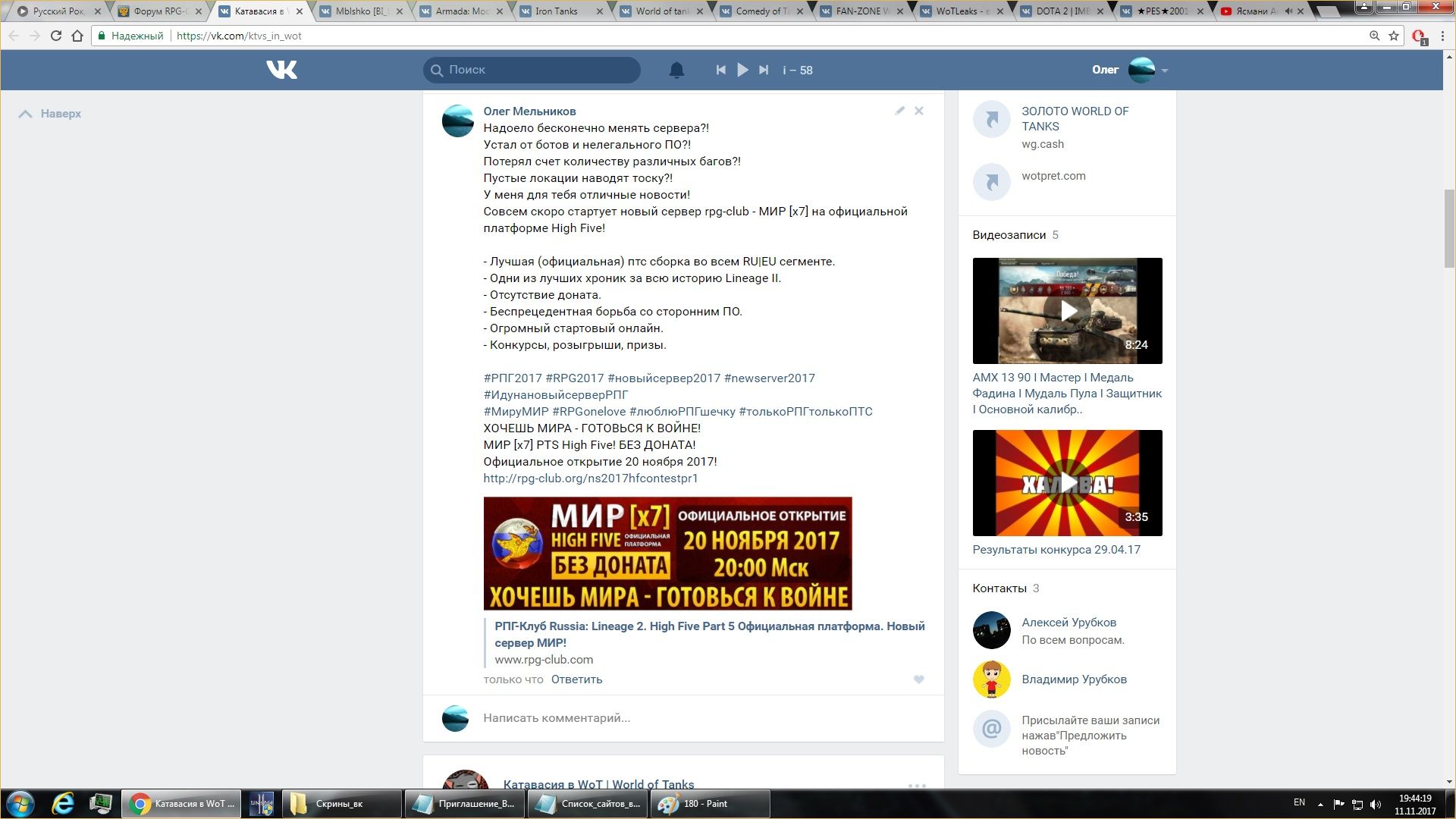Open the Катавасия в WoT post title

point(598,784)
